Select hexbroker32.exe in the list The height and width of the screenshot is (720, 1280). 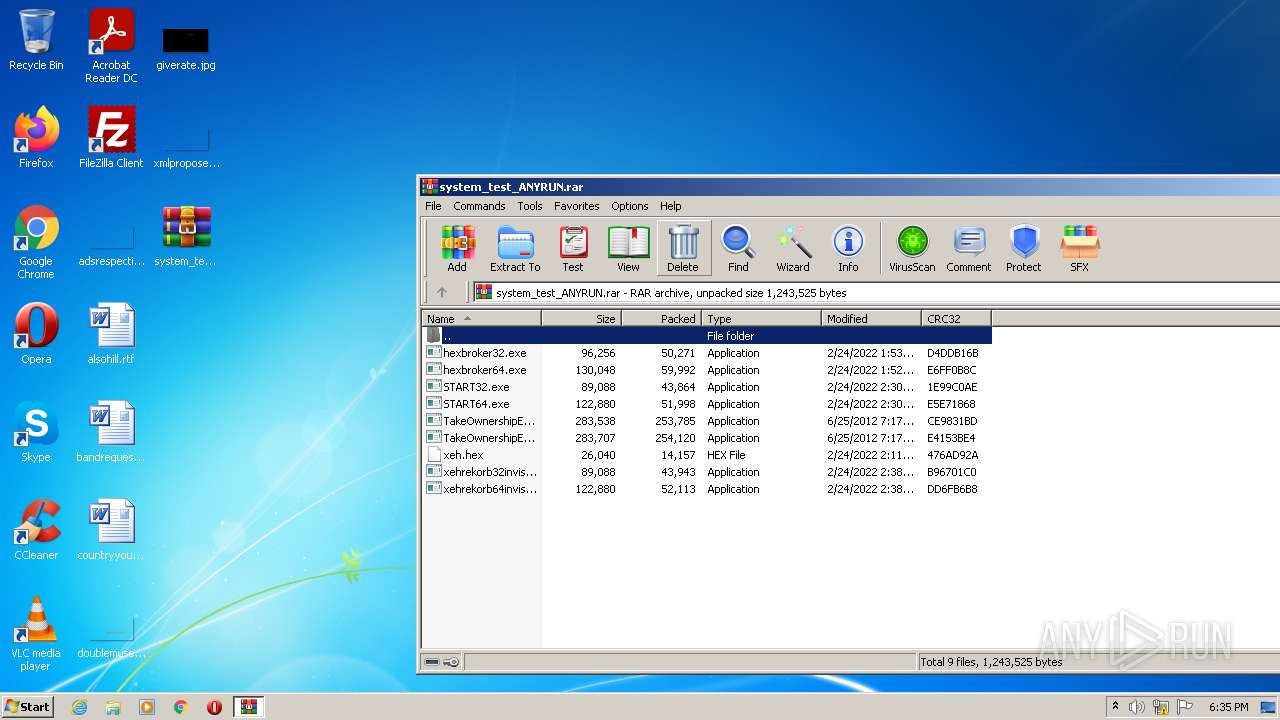click(x=707, y=353)
